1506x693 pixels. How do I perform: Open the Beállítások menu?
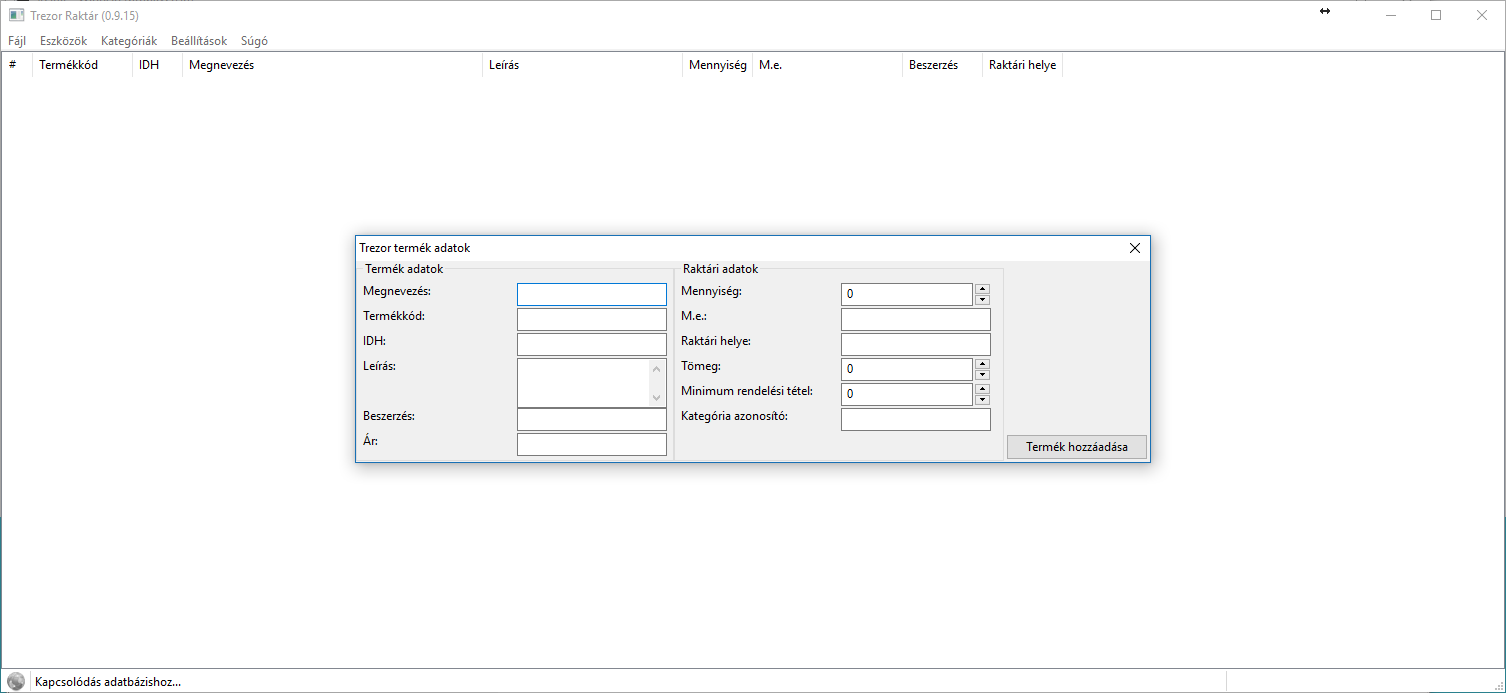pos(199,41)
